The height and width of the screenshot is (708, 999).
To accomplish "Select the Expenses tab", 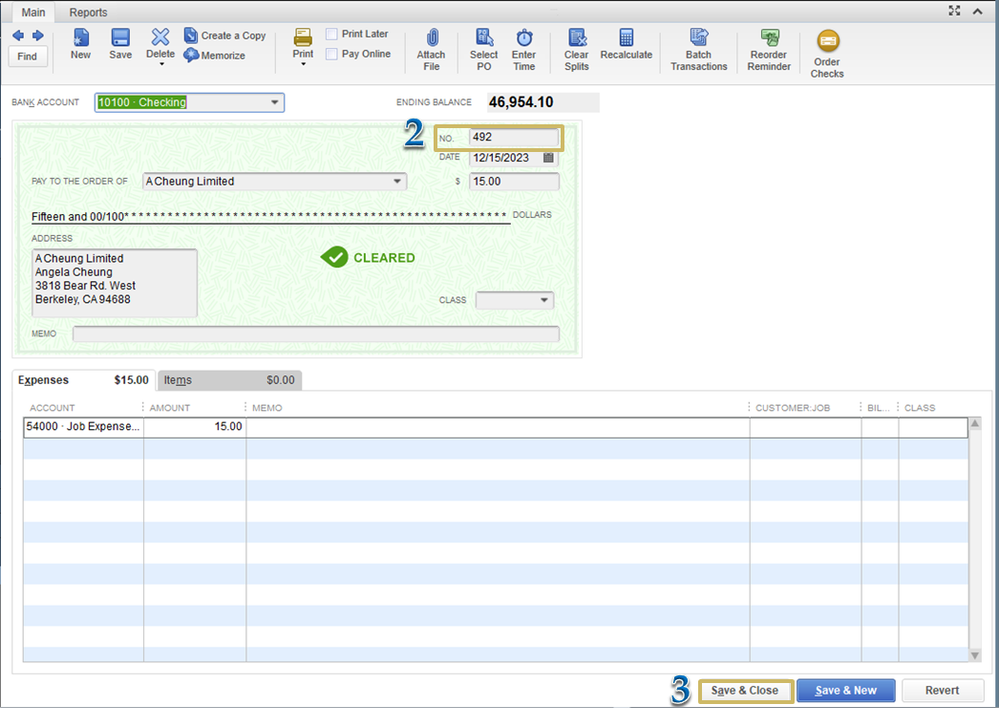I will click(85, 380).
